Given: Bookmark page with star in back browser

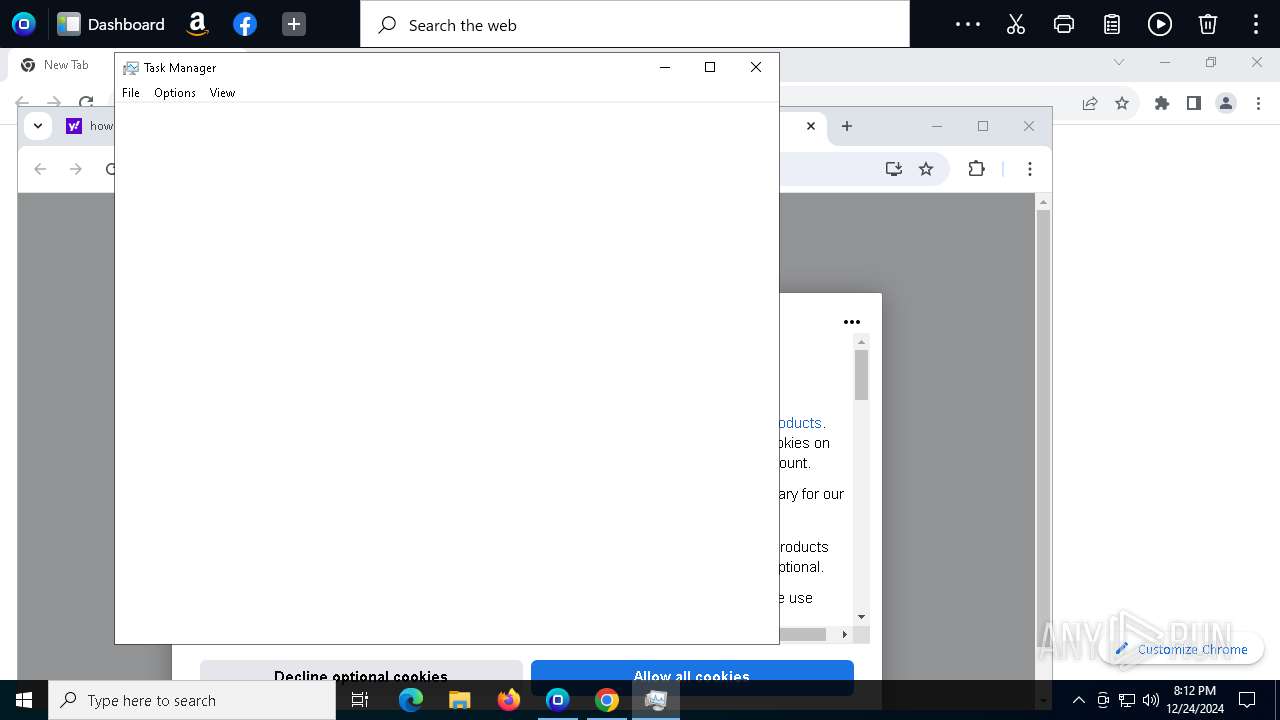Looking at the screenshot, I should click(1122, 103).
